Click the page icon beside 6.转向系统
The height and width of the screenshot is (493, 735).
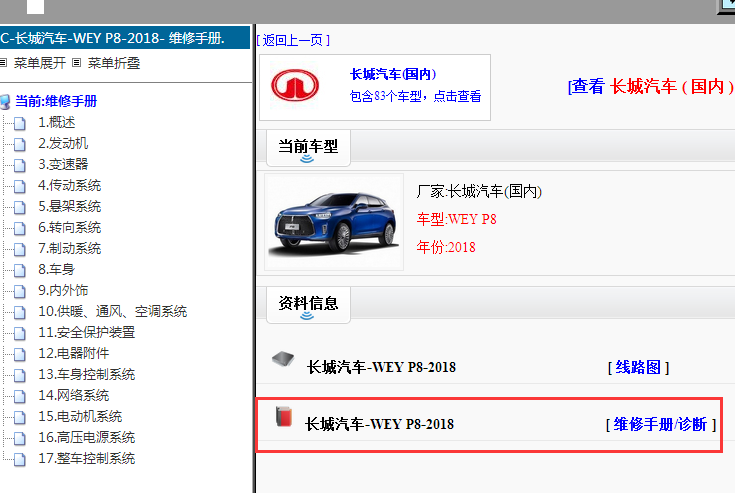click(x=20, y=228)
